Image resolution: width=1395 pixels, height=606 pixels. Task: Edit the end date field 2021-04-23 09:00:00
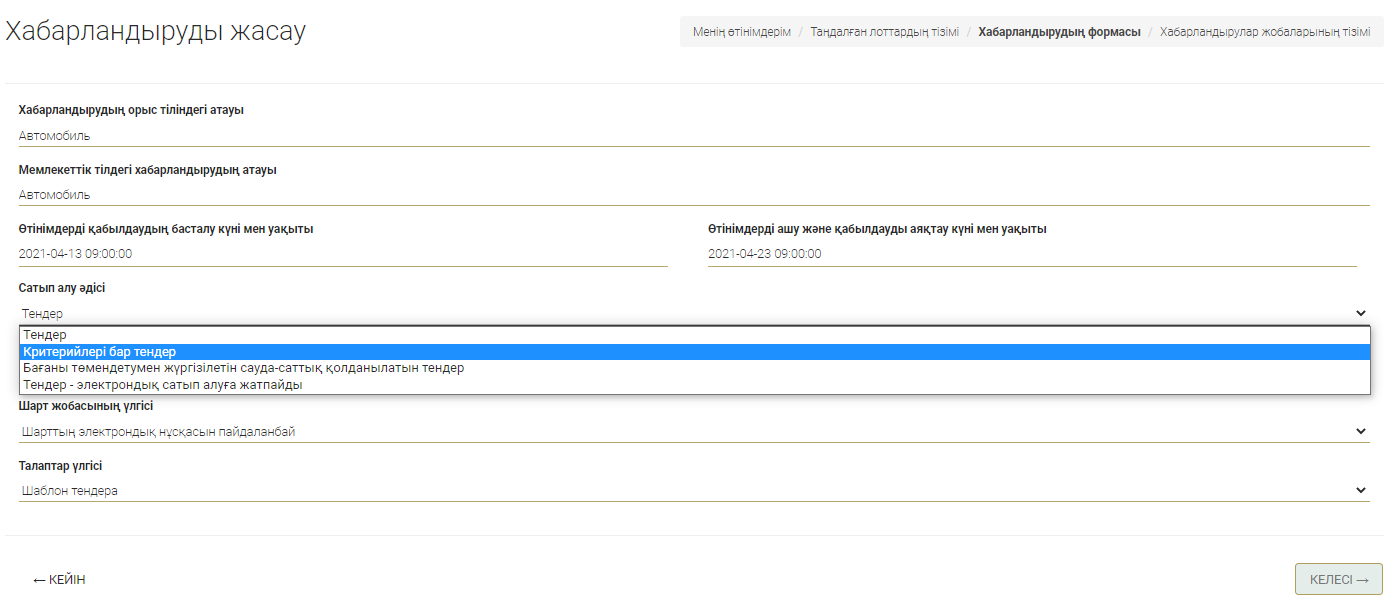[1031, 254]
